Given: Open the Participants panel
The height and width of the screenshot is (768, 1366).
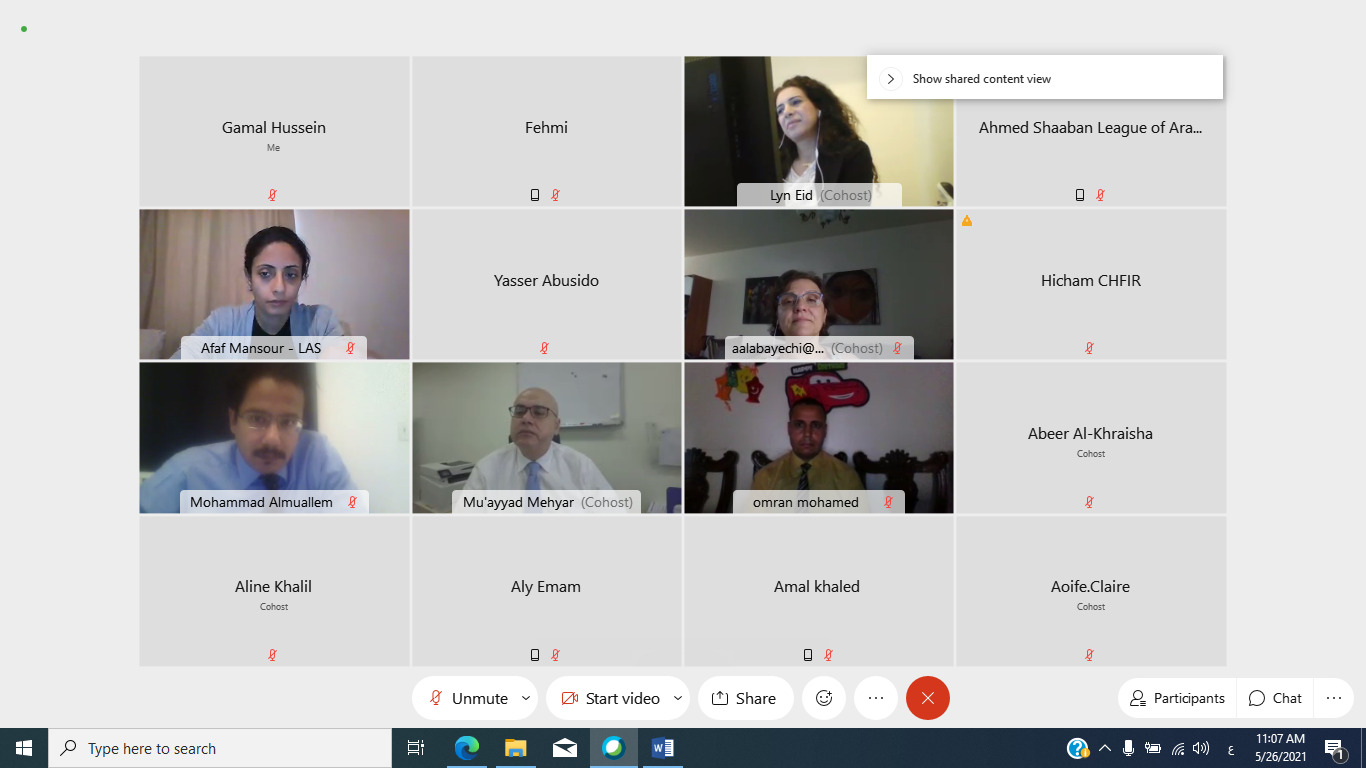Looking at the screenshot, I should pos(1177,698).
